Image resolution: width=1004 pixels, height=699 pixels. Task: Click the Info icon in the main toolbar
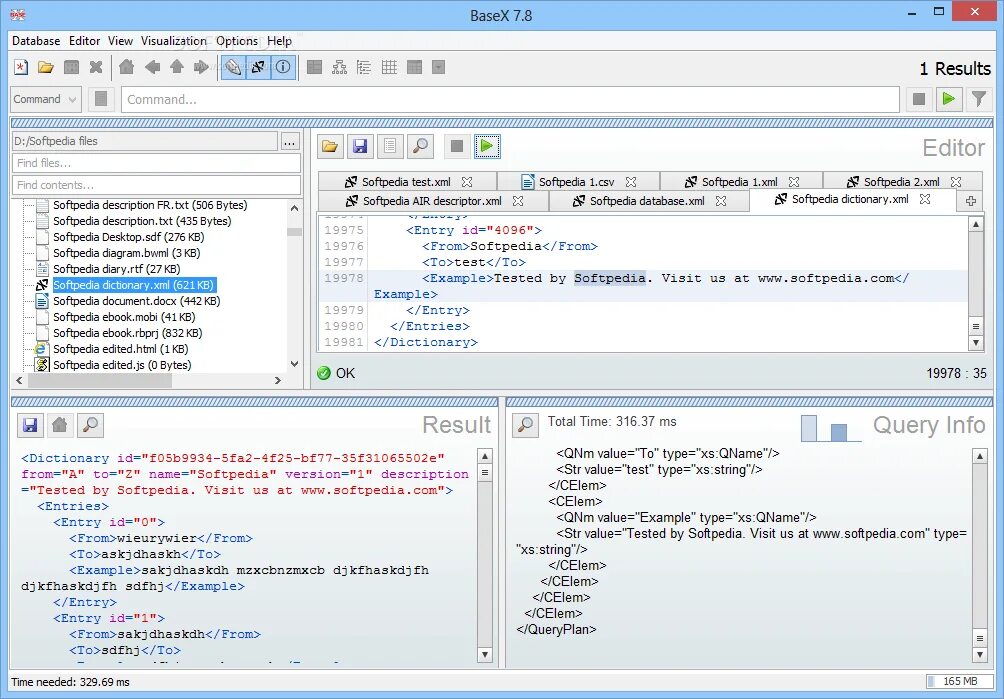283,67
